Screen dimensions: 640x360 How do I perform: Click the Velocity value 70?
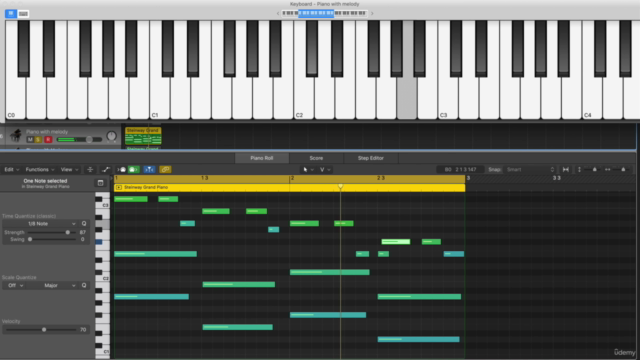(x=83, y=329)
